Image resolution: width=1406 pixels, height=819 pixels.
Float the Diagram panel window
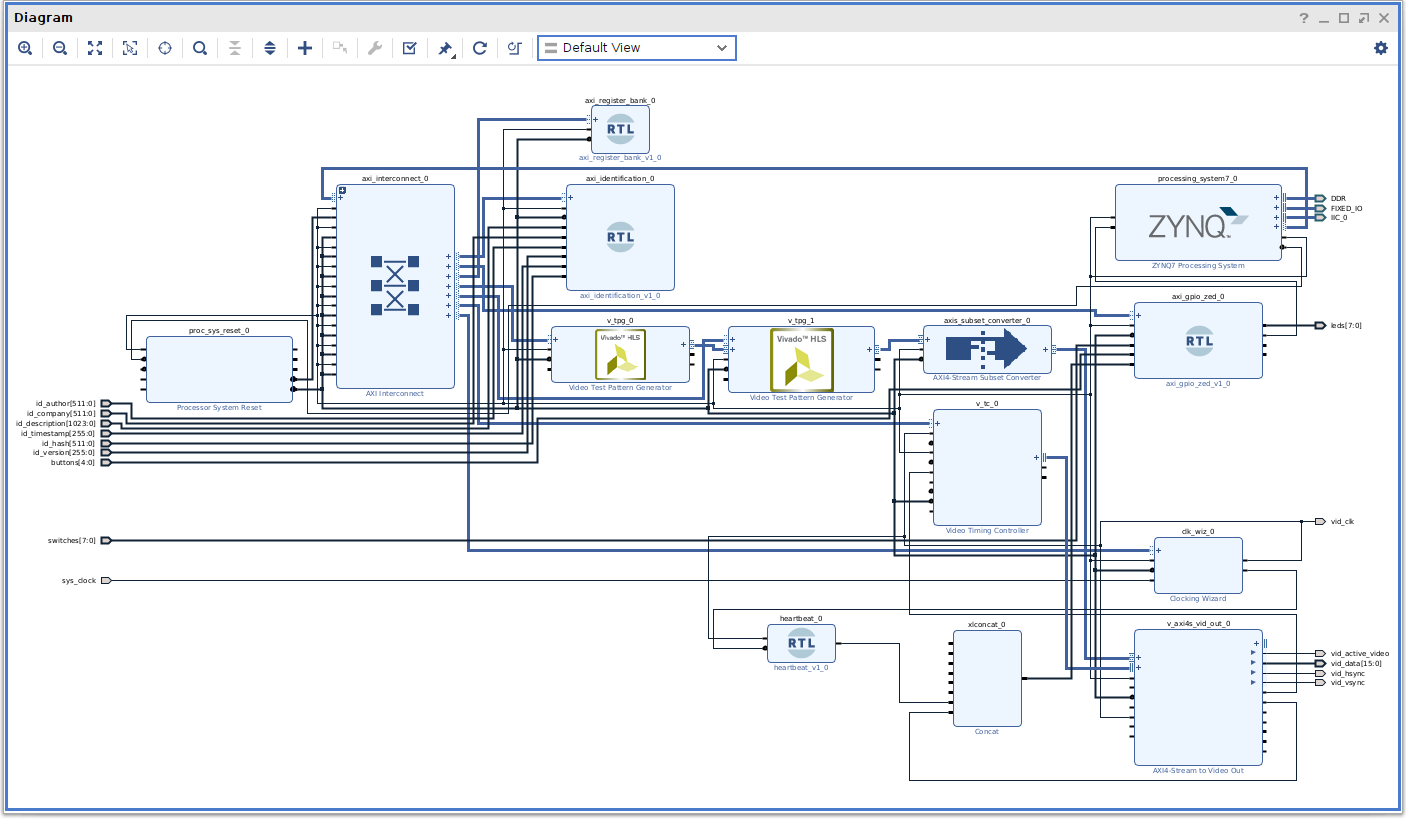click(x=1363, y=18)
